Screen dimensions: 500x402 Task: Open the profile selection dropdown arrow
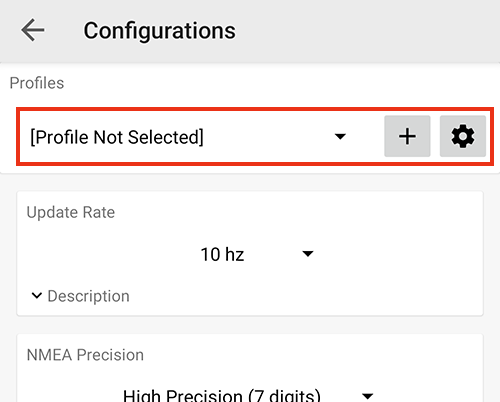[340, 136]
